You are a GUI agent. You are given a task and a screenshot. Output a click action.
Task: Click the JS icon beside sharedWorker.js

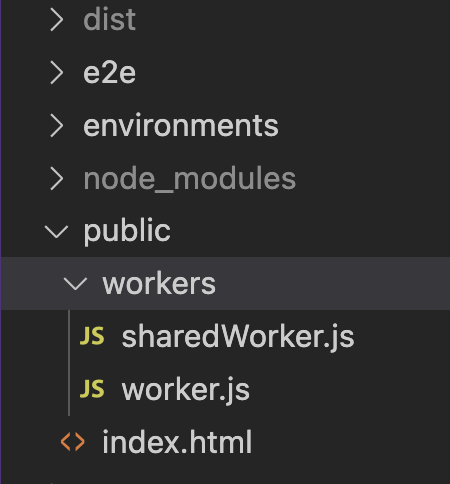point(92,336)
